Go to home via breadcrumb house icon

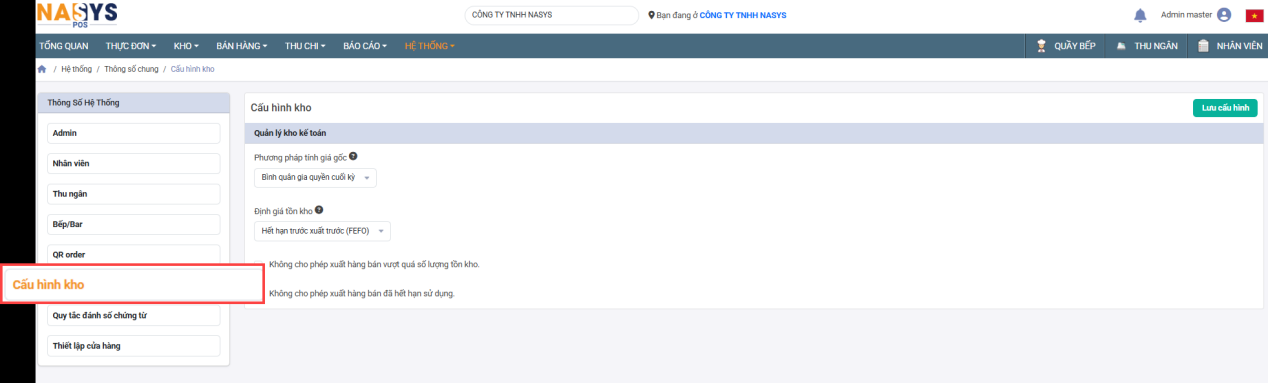click(x=42, y=69)
